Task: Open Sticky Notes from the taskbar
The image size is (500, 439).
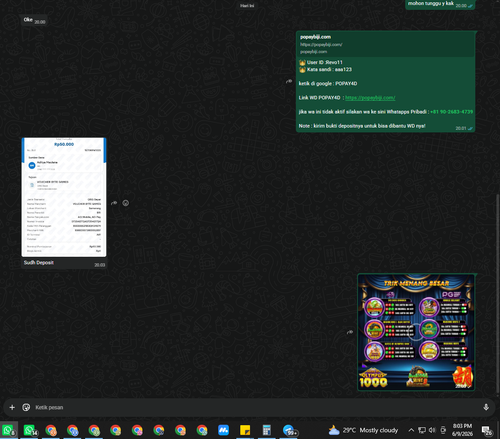Action: [245, 430]
